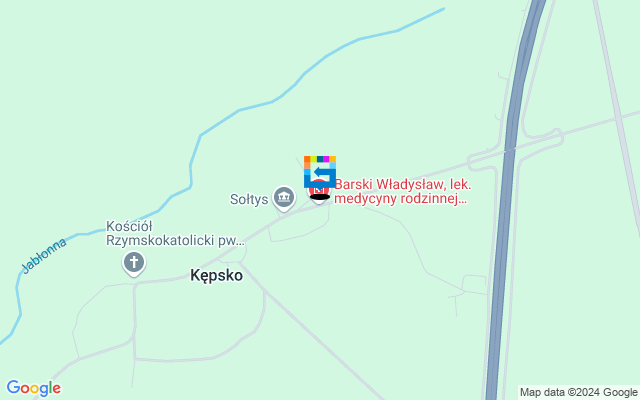Click the magenta square on G icon
Screen dimensions: 640x400
326,159
